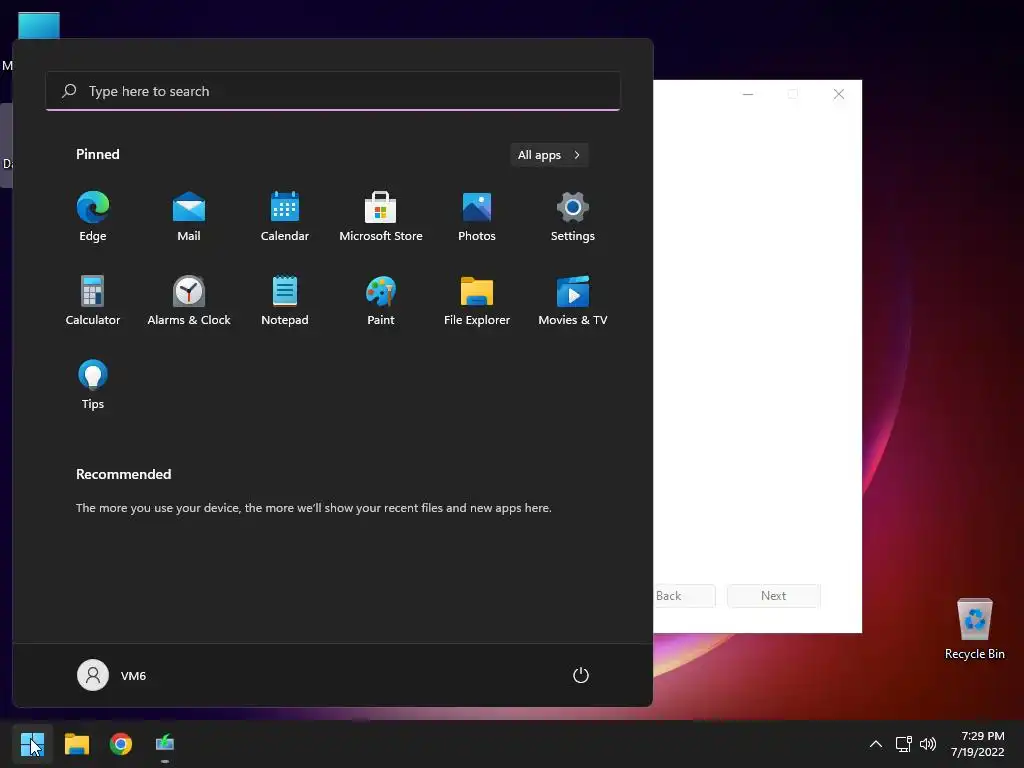
Task: Open the Calculator app
Action: coord(93,301)
